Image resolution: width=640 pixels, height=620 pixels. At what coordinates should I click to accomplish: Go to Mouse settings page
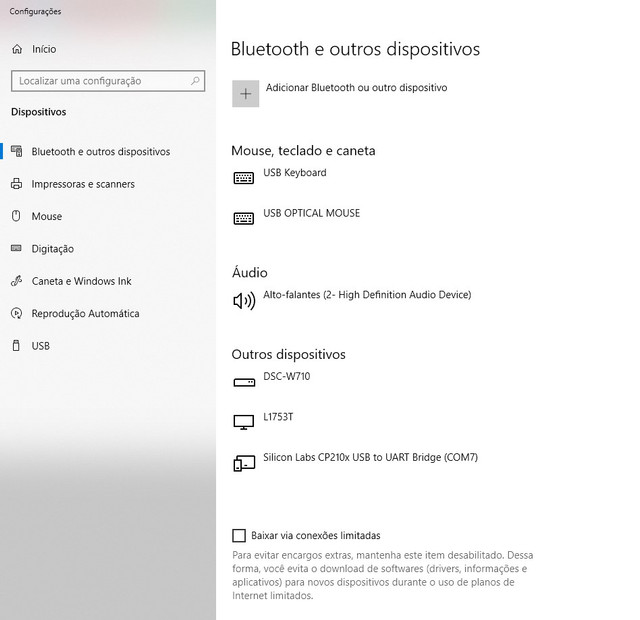46,216
